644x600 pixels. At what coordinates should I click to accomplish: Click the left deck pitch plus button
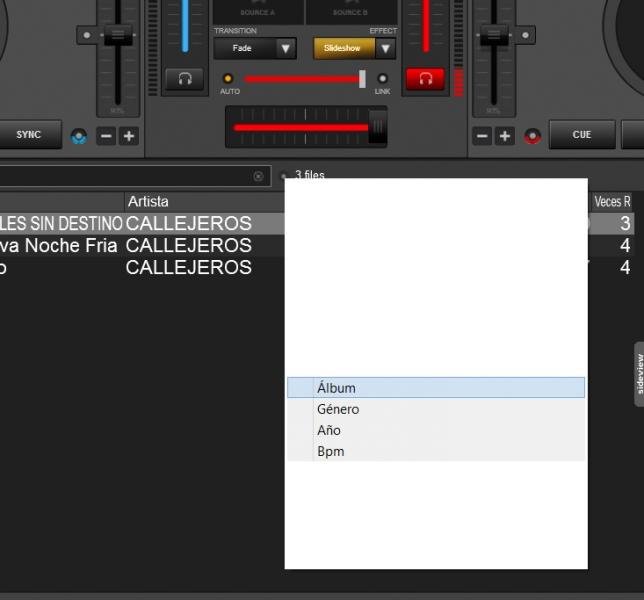tap(128, 136)
